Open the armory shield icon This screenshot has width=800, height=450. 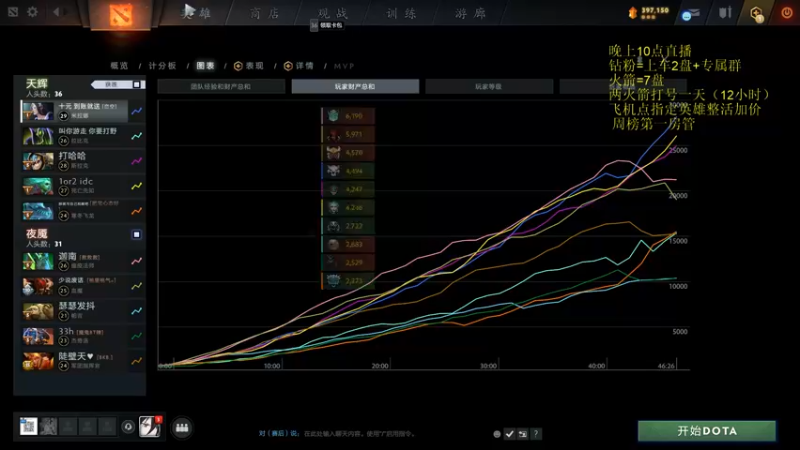pos(725,13)
